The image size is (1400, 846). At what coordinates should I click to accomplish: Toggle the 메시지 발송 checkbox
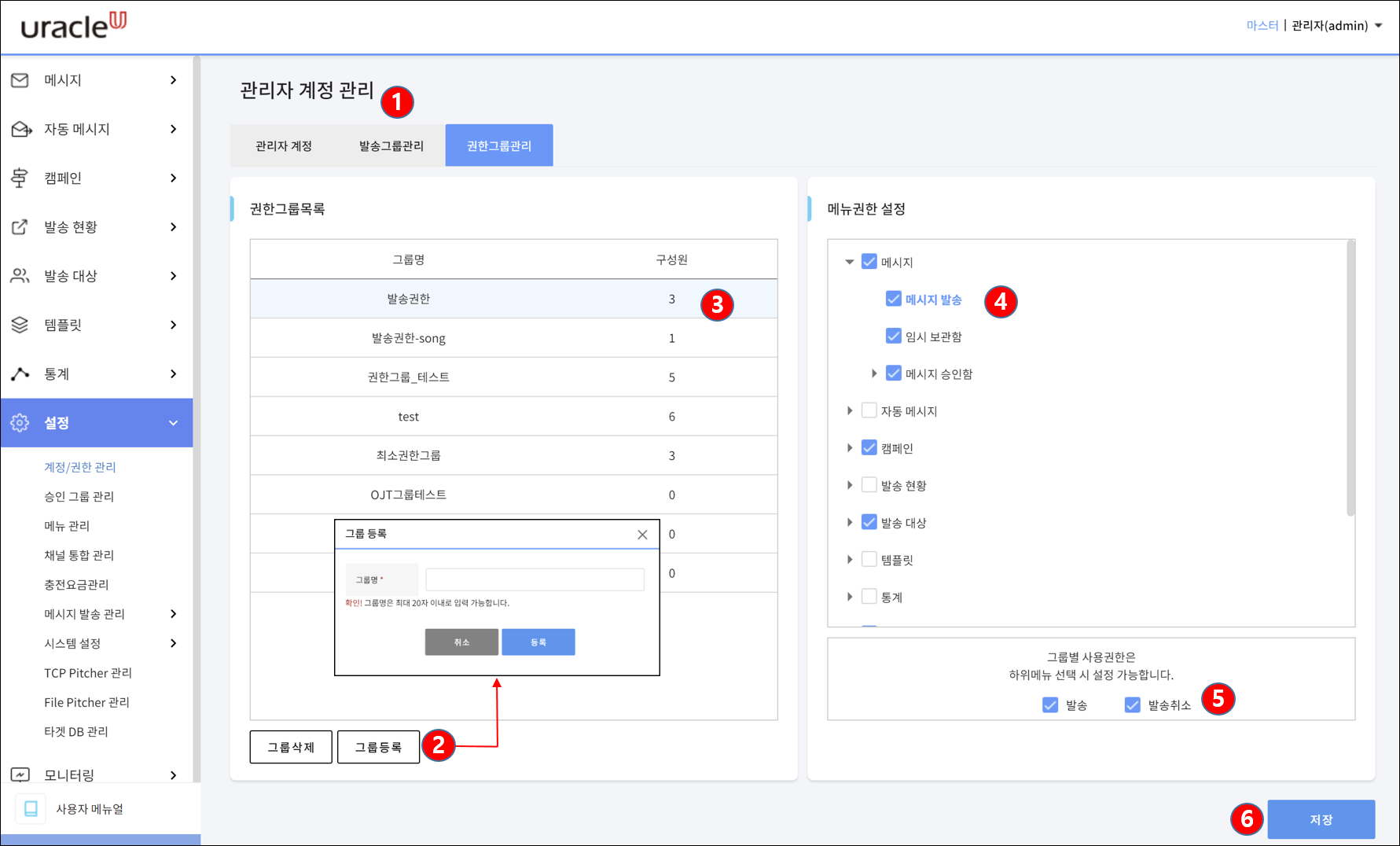pyautogui.click(x=894, y=299)
